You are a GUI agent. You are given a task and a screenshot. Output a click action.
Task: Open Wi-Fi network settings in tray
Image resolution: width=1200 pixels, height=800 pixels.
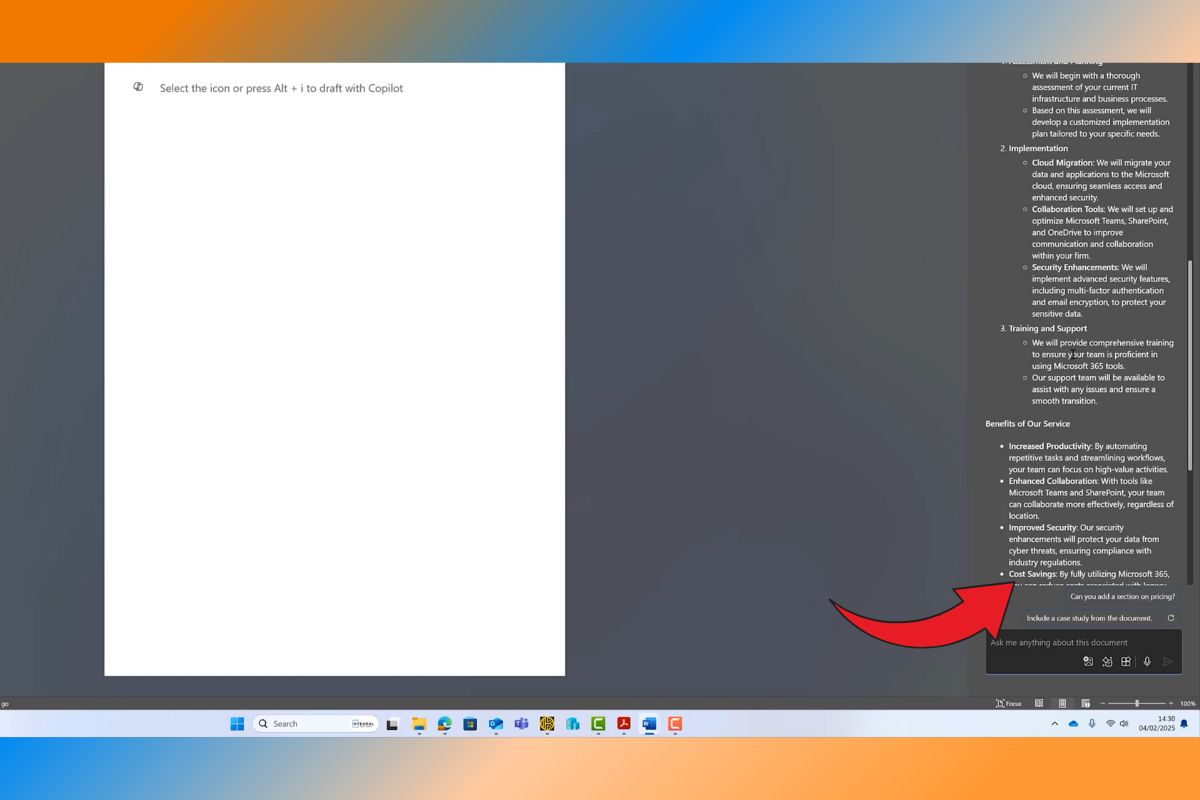pos(1110,723)
